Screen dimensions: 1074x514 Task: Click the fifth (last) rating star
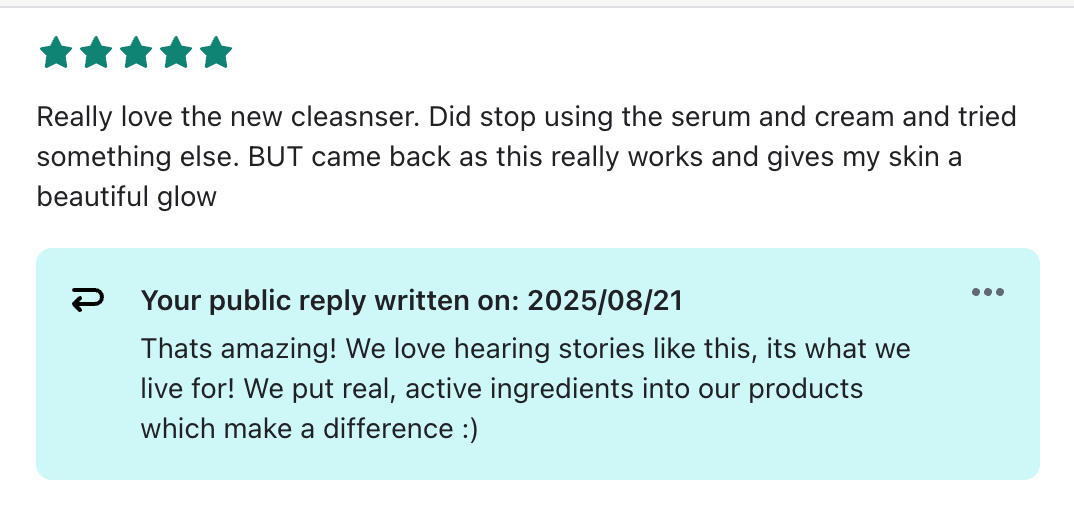click(x=216, y=53)
